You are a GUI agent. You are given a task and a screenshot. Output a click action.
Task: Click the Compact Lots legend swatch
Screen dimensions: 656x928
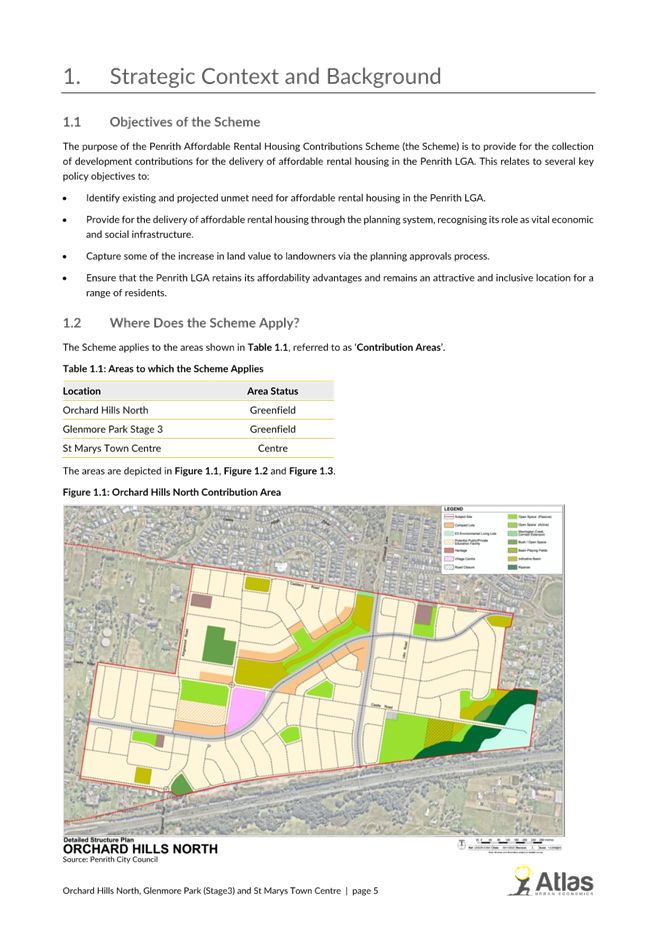[x=449, y=525]
